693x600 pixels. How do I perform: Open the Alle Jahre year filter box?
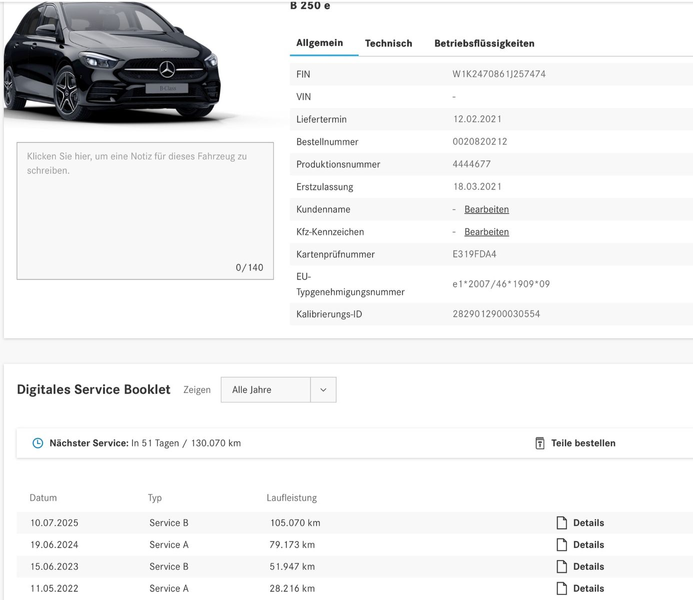(x=278, y=390)
